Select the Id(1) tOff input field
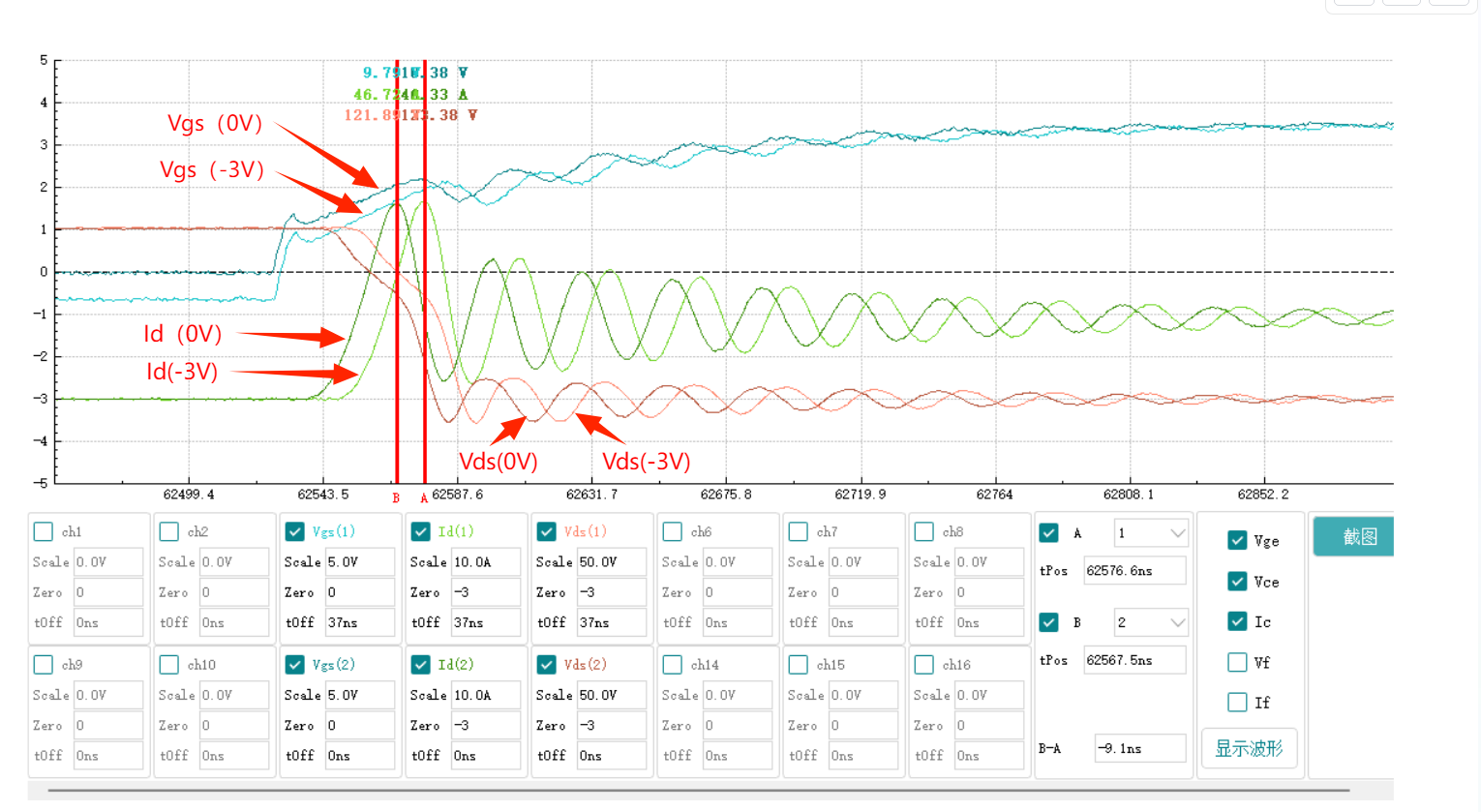Image resolution: width=1481 pixels, height=812 pixels. (484, 623)
